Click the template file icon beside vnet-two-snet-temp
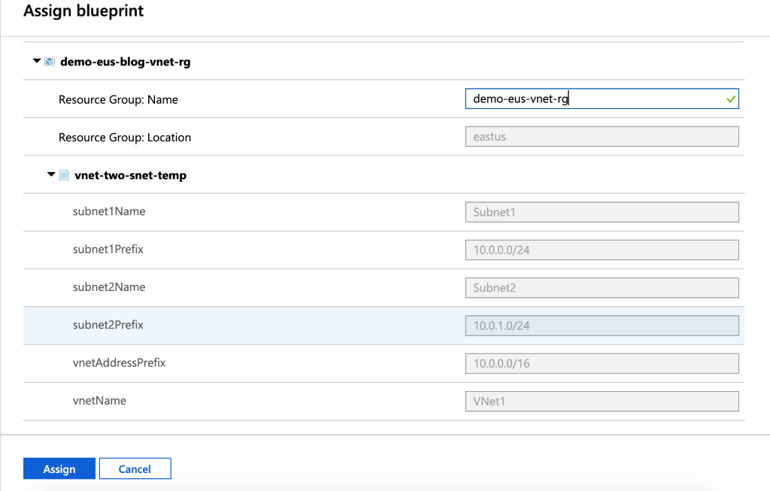The height and width of the screenshot is (491, 770). tap(64, 175)
